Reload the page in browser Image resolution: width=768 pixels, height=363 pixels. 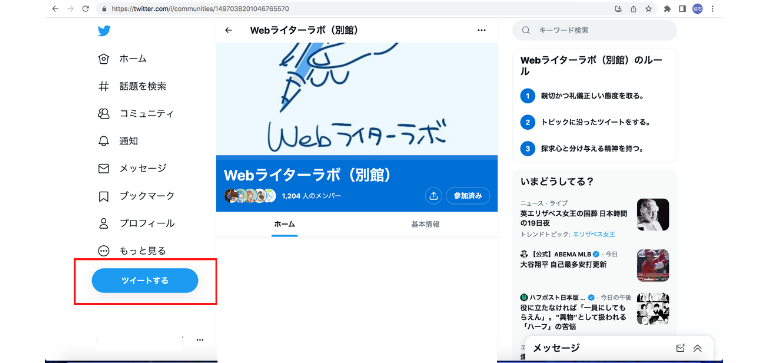(85, 8)
